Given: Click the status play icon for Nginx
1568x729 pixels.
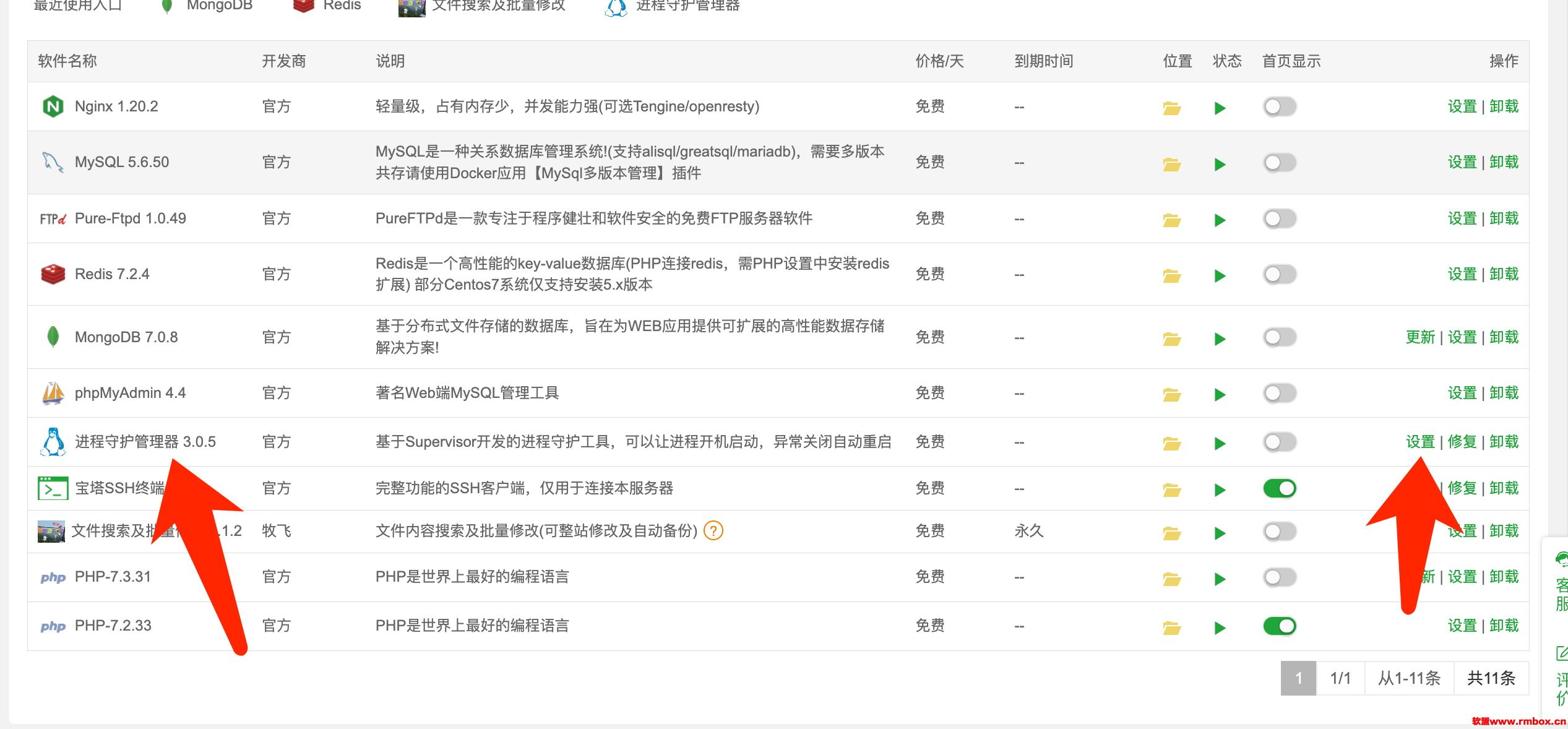Looking at the screenshot, I should coord(1220,108).
